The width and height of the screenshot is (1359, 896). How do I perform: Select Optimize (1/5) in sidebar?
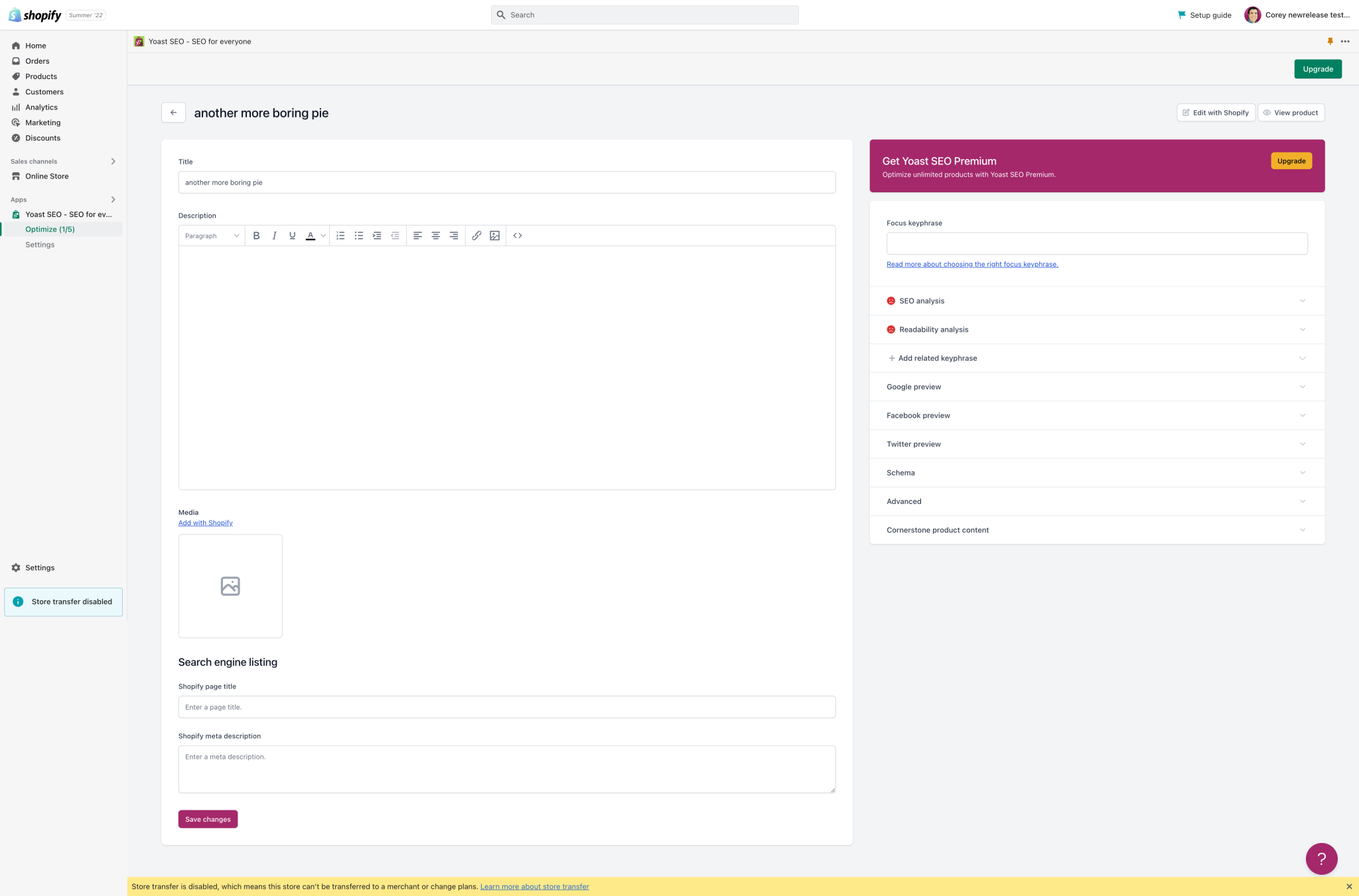tap(63, 229)
